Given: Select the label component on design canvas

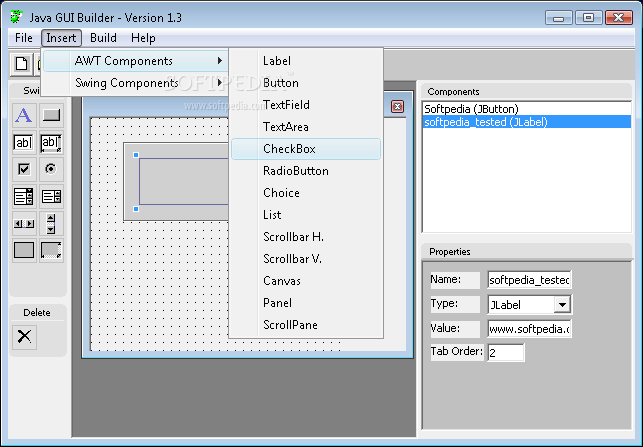Looking at the screenshot, I should click(x=184, y=181).
